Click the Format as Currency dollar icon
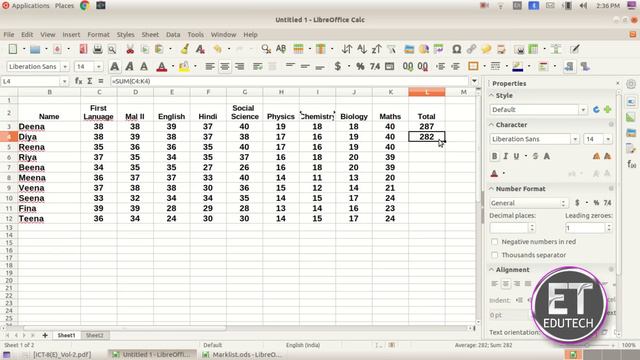The image size is (640, 360). coord(338,66)
